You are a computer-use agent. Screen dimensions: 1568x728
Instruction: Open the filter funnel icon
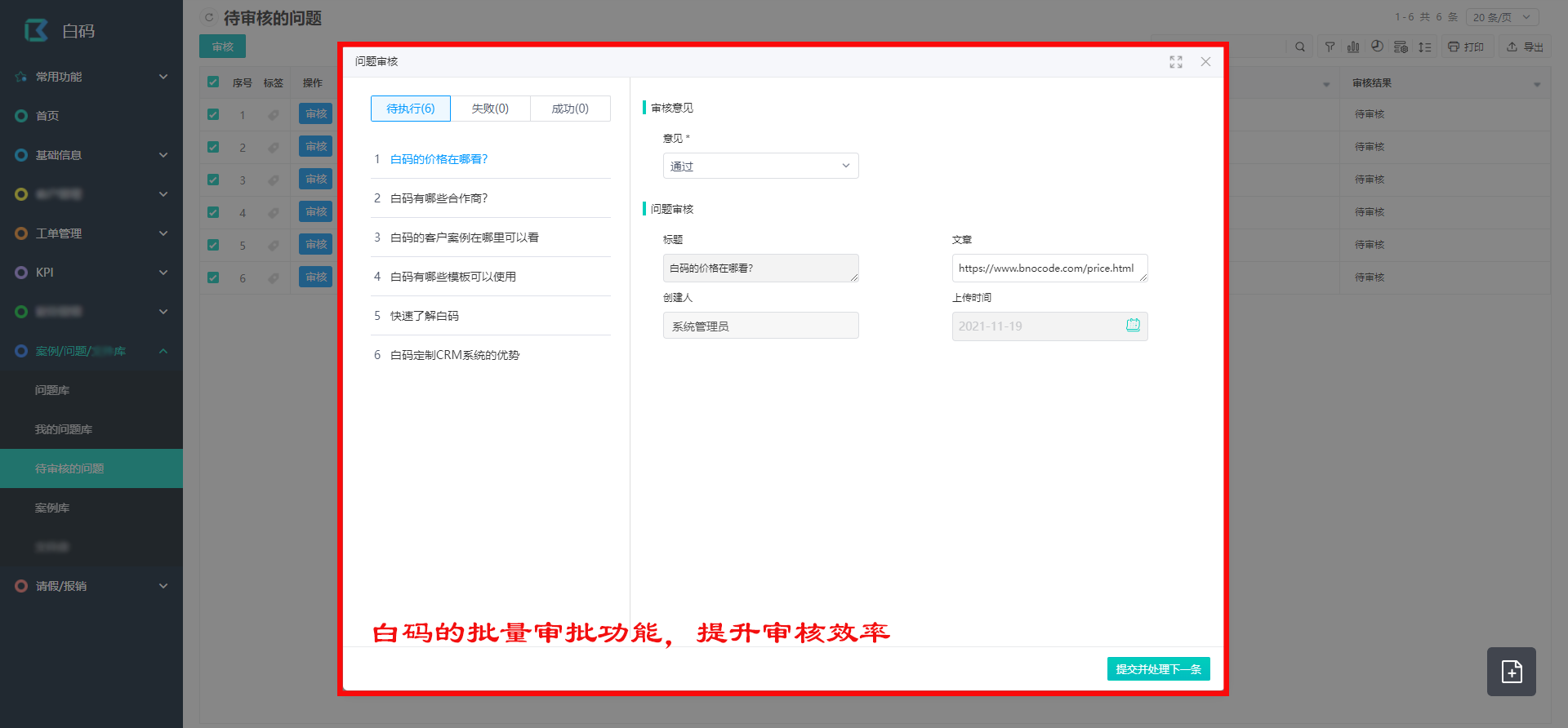click(1330, 47)
